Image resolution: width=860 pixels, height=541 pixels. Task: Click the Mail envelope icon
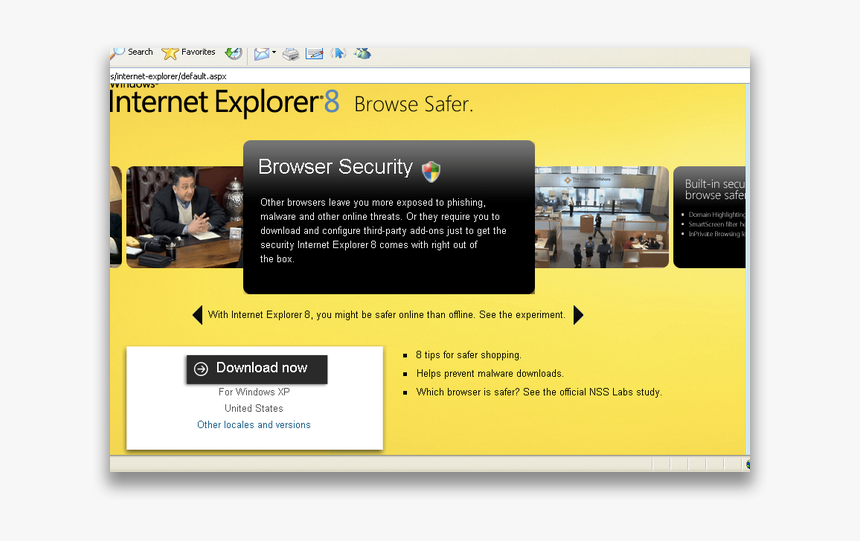262,53
